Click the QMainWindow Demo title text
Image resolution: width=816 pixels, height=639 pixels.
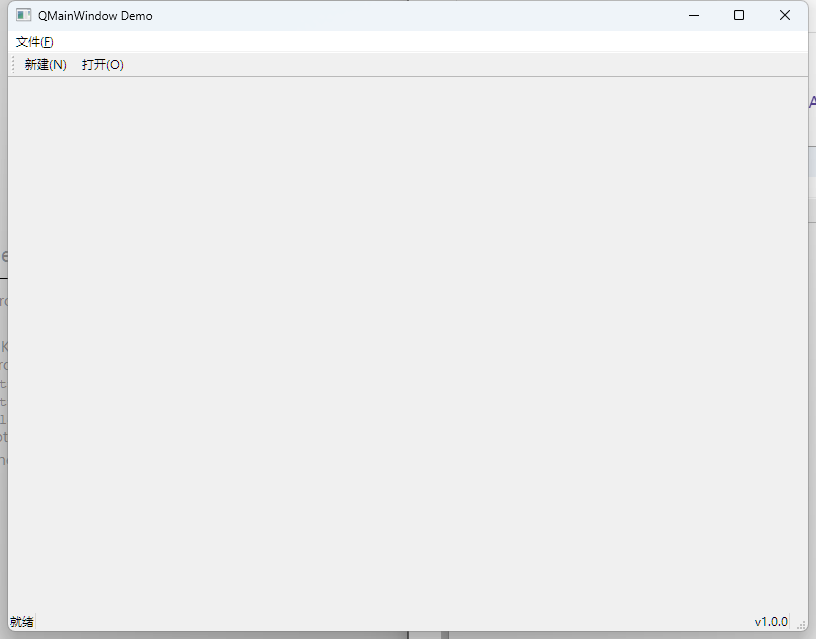point(95,16)
